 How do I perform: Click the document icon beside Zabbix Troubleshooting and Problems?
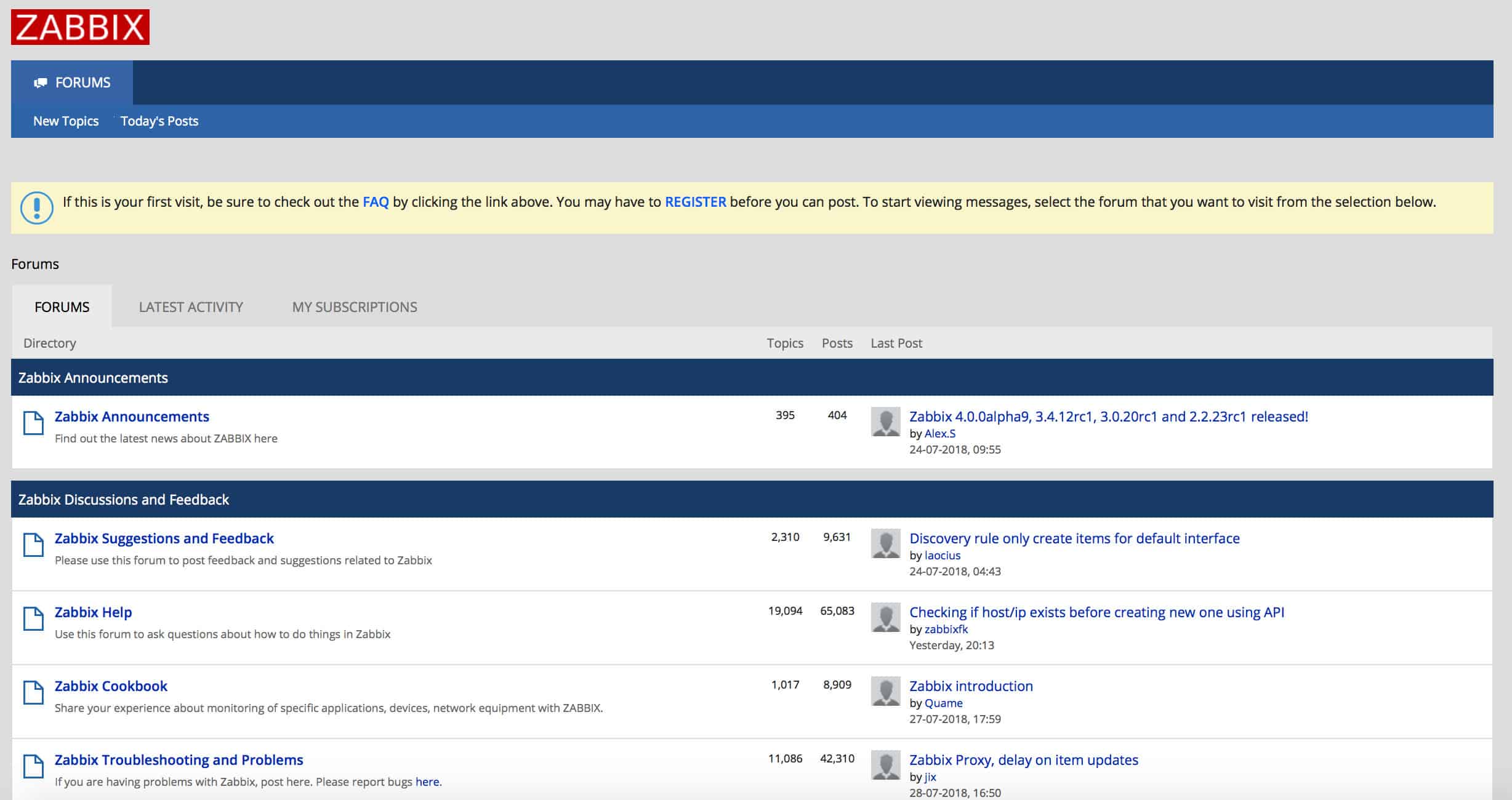pyautogui.click(x=33, y=766)
